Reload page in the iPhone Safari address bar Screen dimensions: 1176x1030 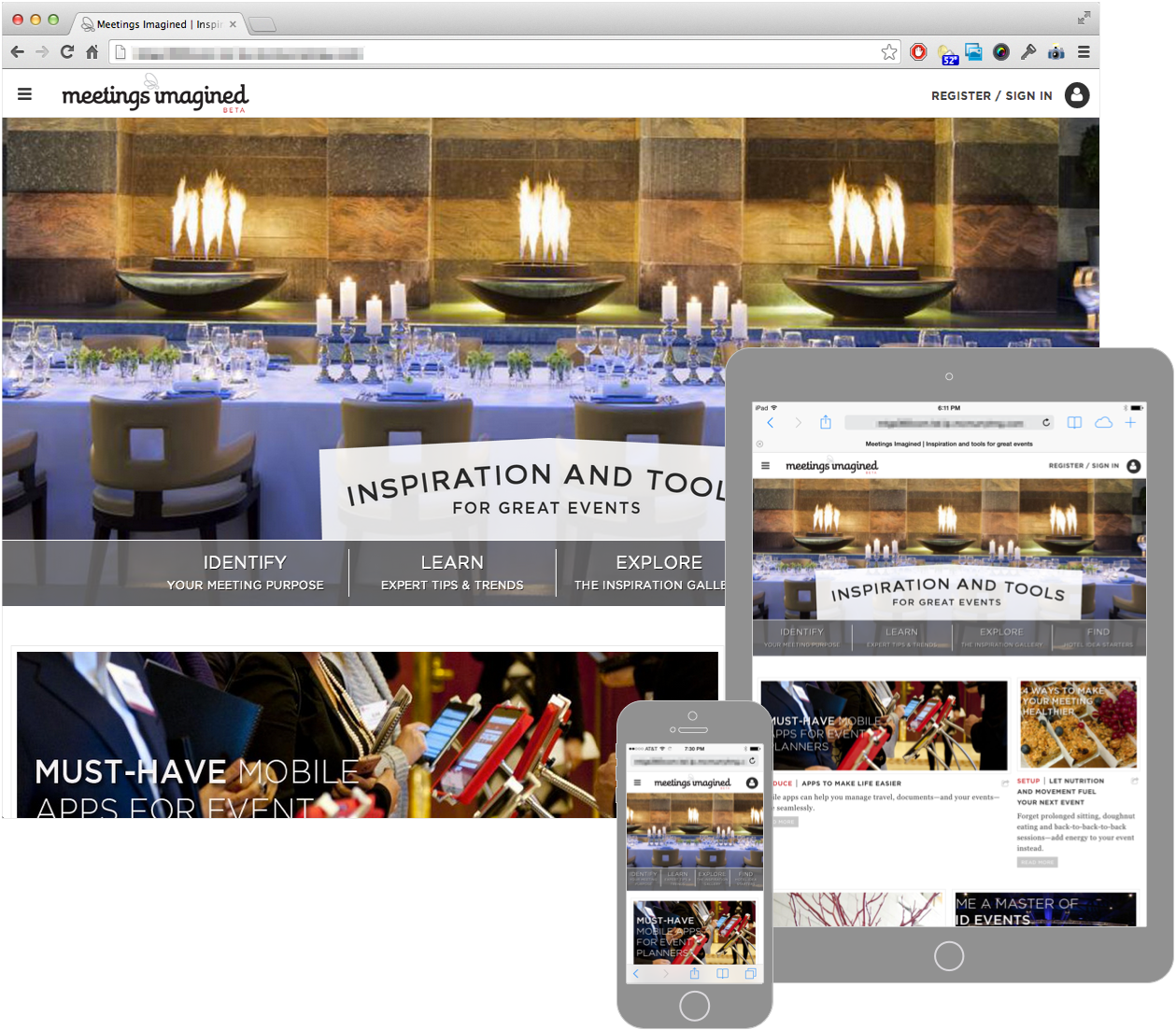752,761
